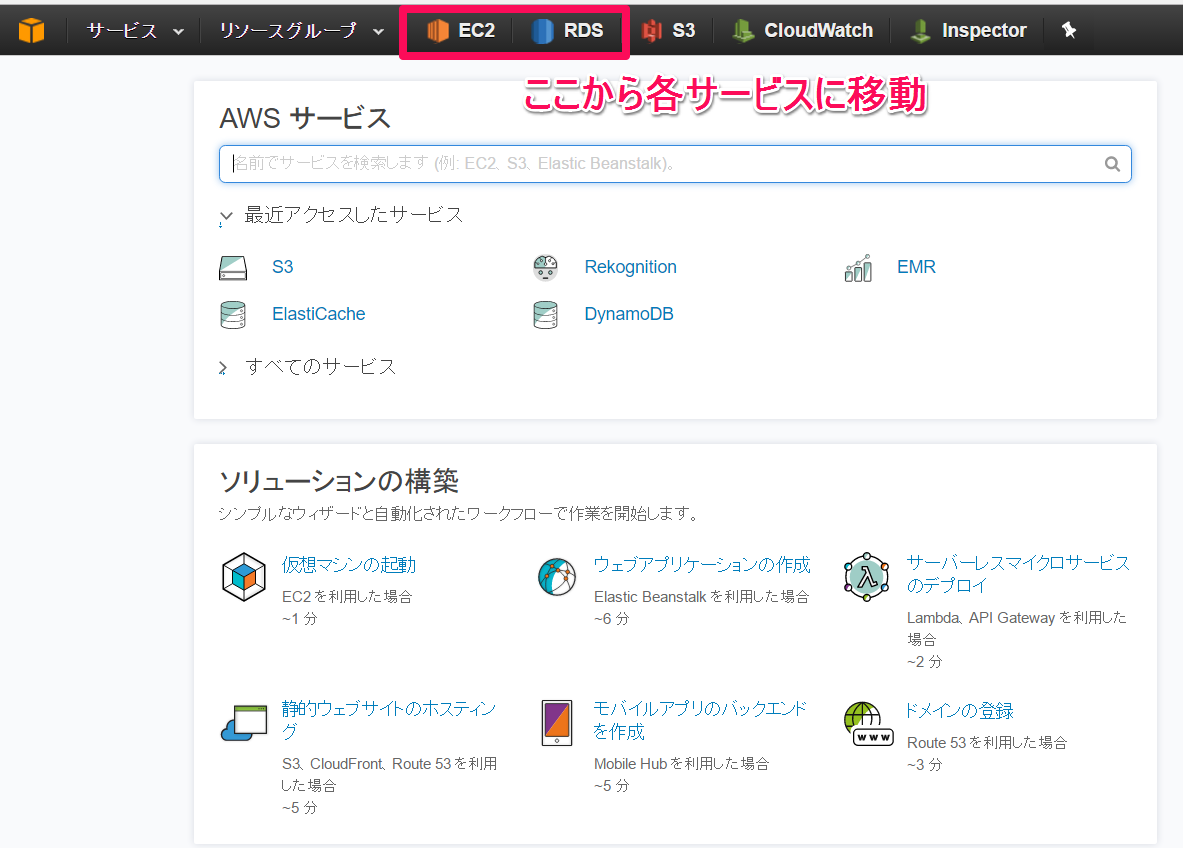Click the service search input field
The image size is (1183, 848).
pos(675,164)
